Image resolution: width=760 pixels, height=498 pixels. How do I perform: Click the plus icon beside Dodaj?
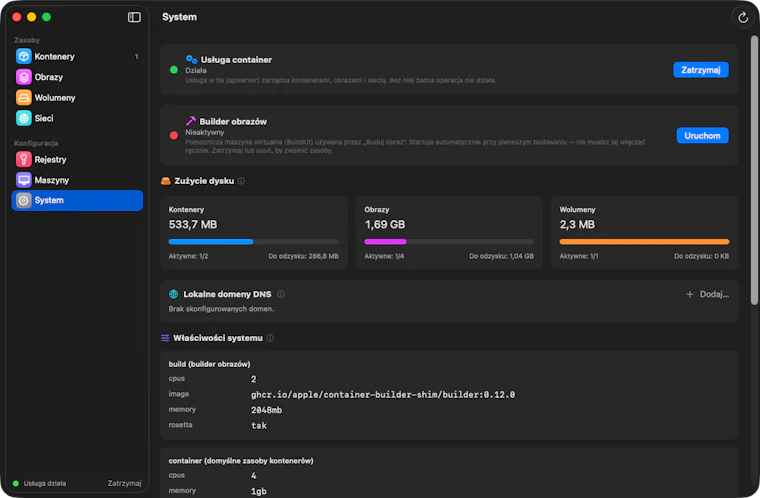point(690,294)
